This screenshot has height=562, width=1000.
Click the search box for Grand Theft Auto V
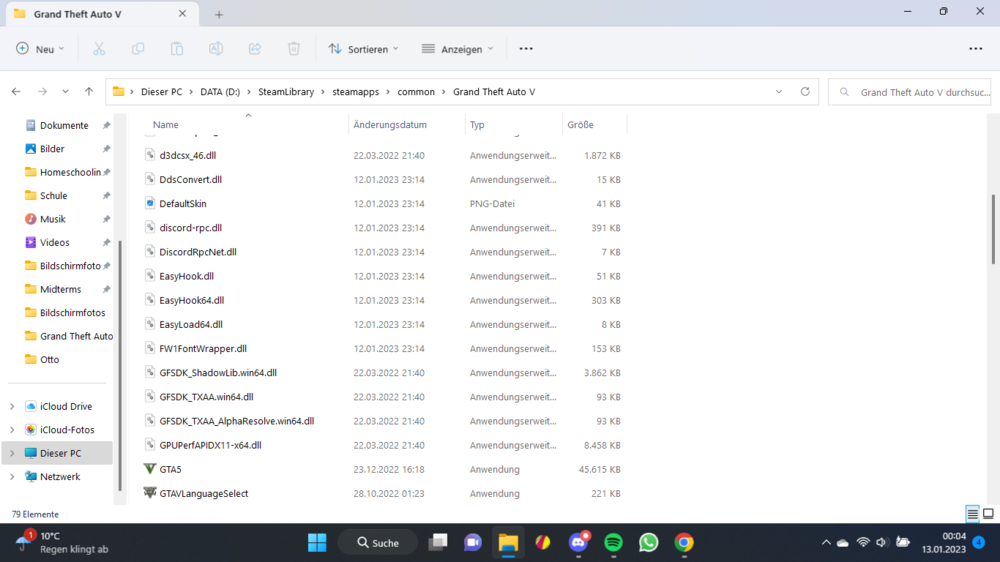tap(909, 92)
